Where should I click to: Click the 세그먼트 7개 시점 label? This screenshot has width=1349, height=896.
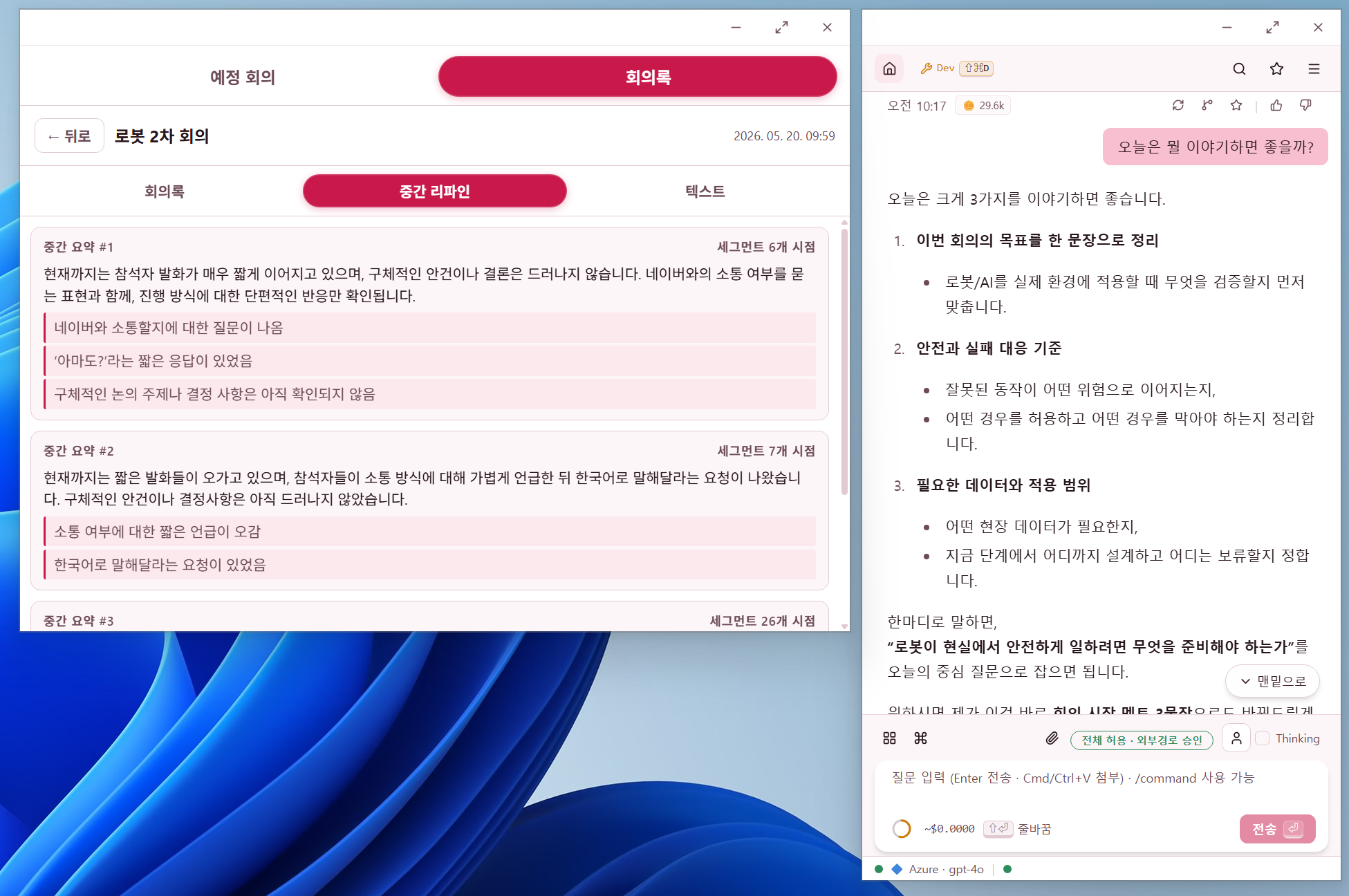click(x=766, y=451)
